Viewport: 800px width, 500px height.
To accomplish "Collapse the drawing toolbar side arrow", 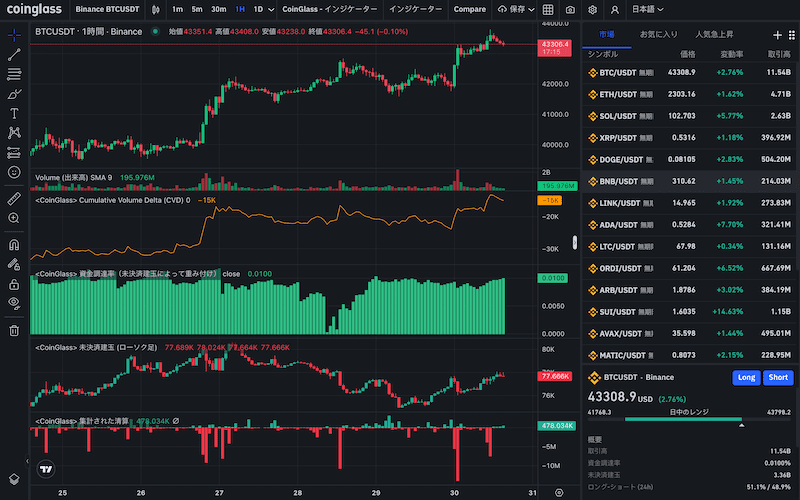I will click(x=27, y=461).
